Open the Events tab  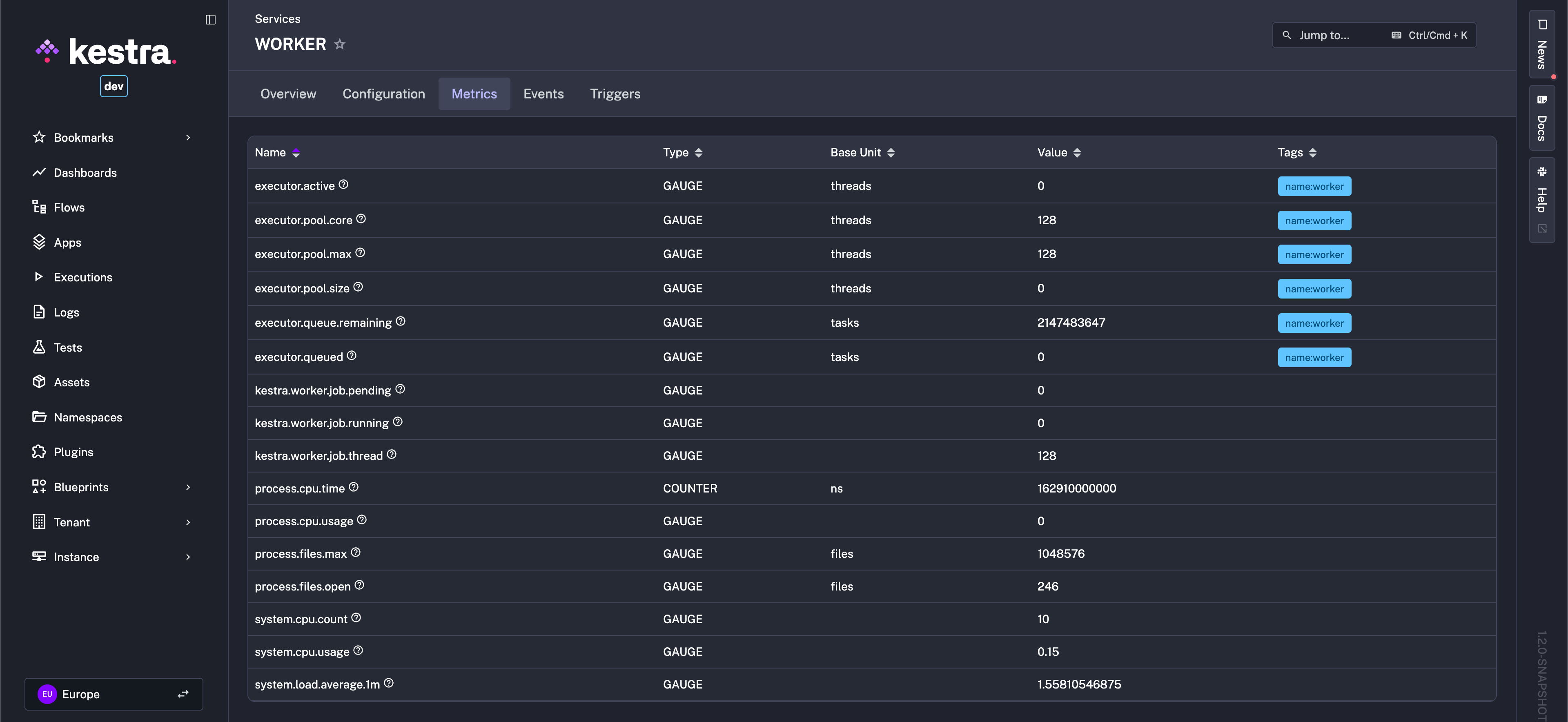click(543, 94)
